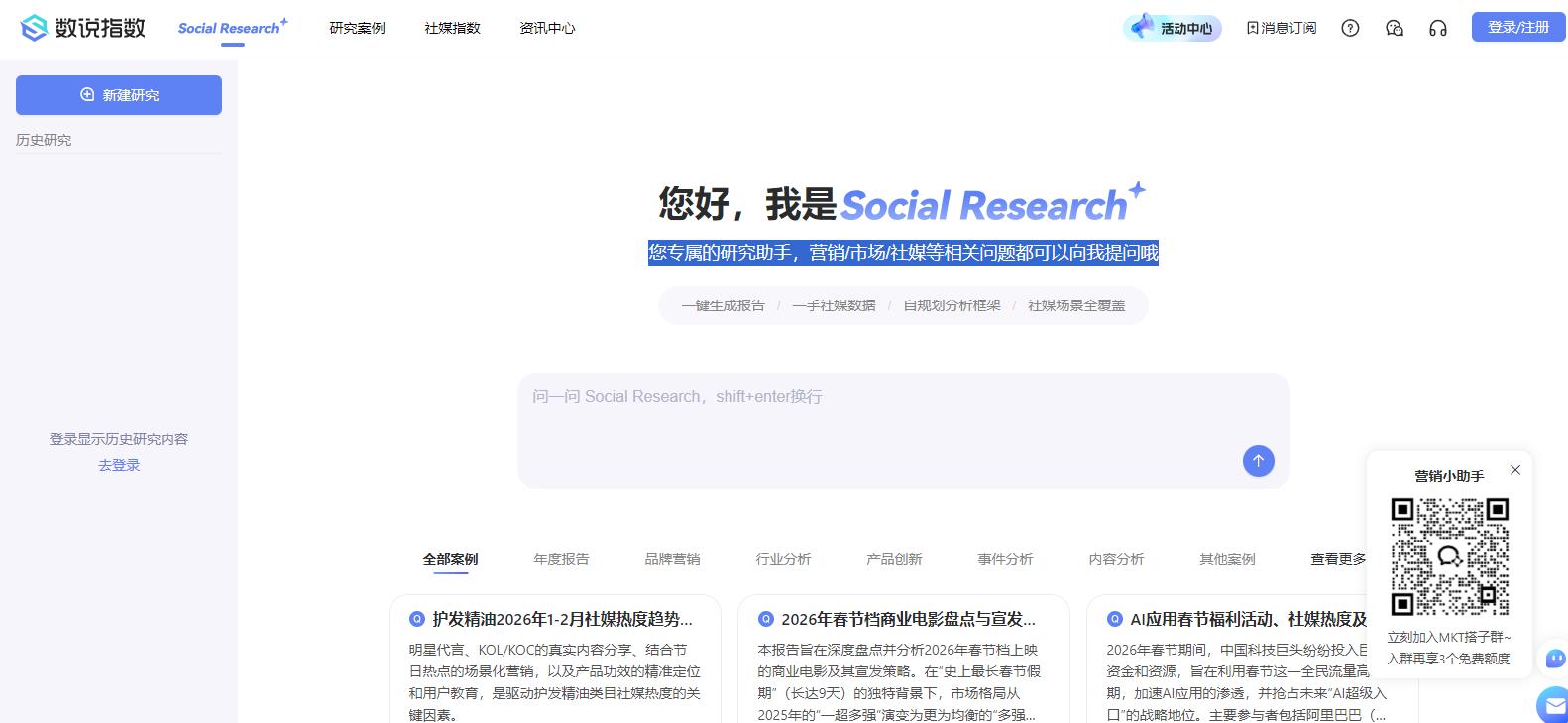The width and height of the screenshot is (1568, 723).
Task: Open the 资讯中心 menu item
Action: [x=547, y=28]
